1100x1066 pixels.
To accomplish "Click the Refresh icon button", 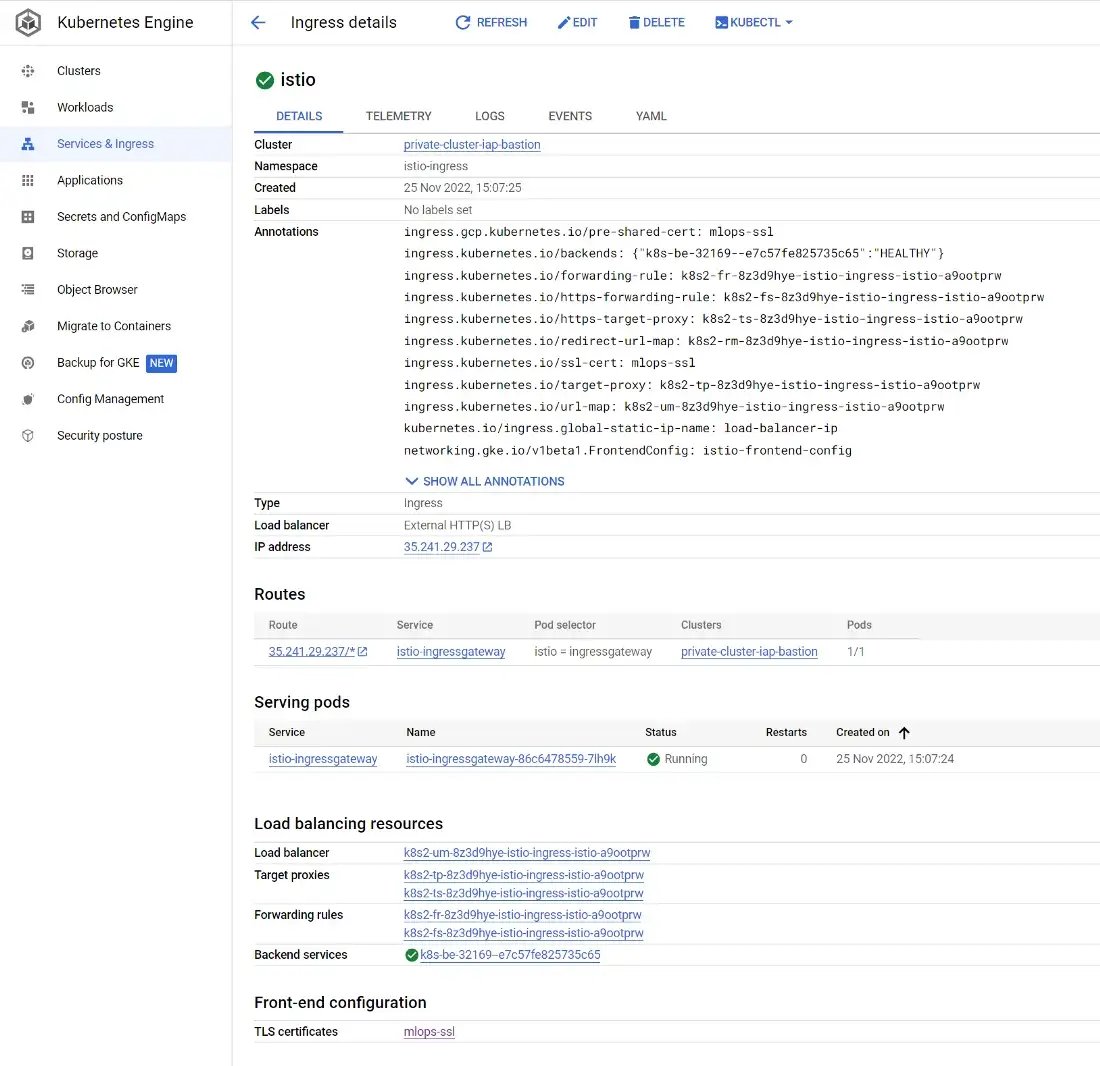I will 463,22.
